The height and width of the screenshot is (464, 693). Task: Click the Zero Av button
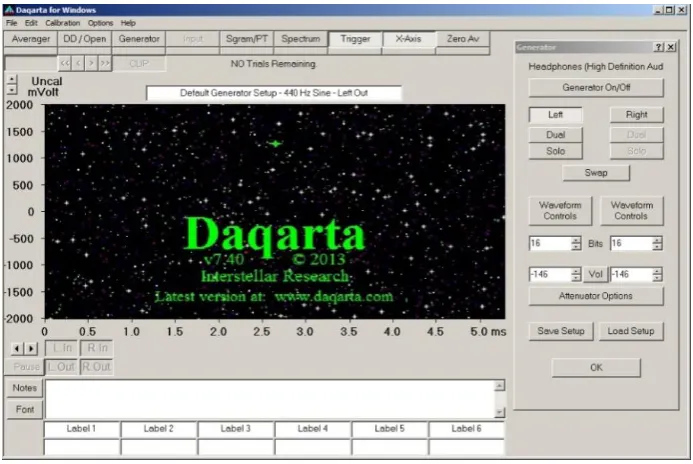point(463,39)
